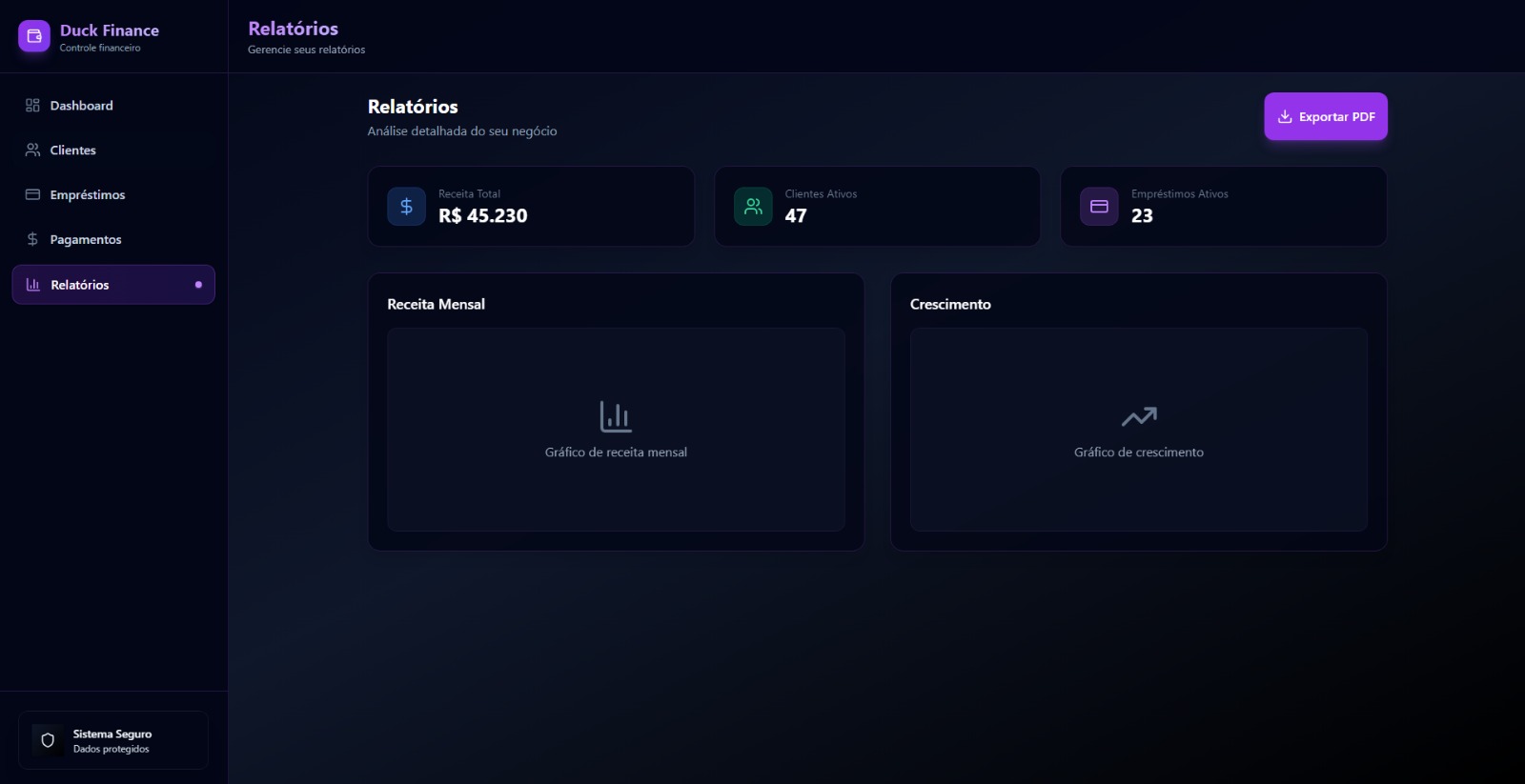The image size is (1525, 784).
Task: Click the download icon on Exportar PDF
Action: pyautogui.click(x=1285, y=116)
